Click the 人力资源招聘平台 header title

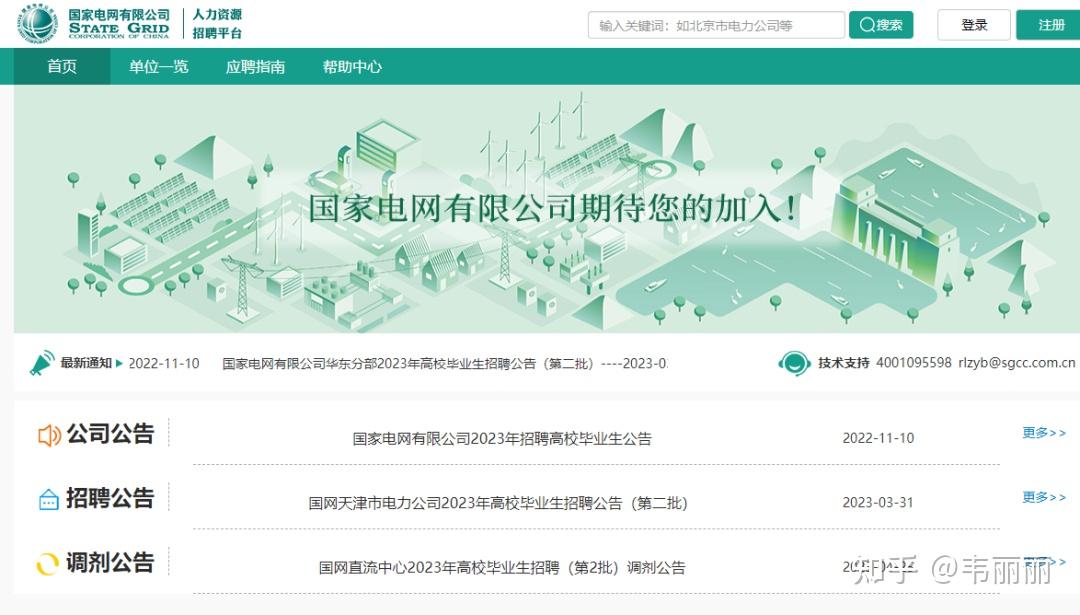click(x=217, y=23)
